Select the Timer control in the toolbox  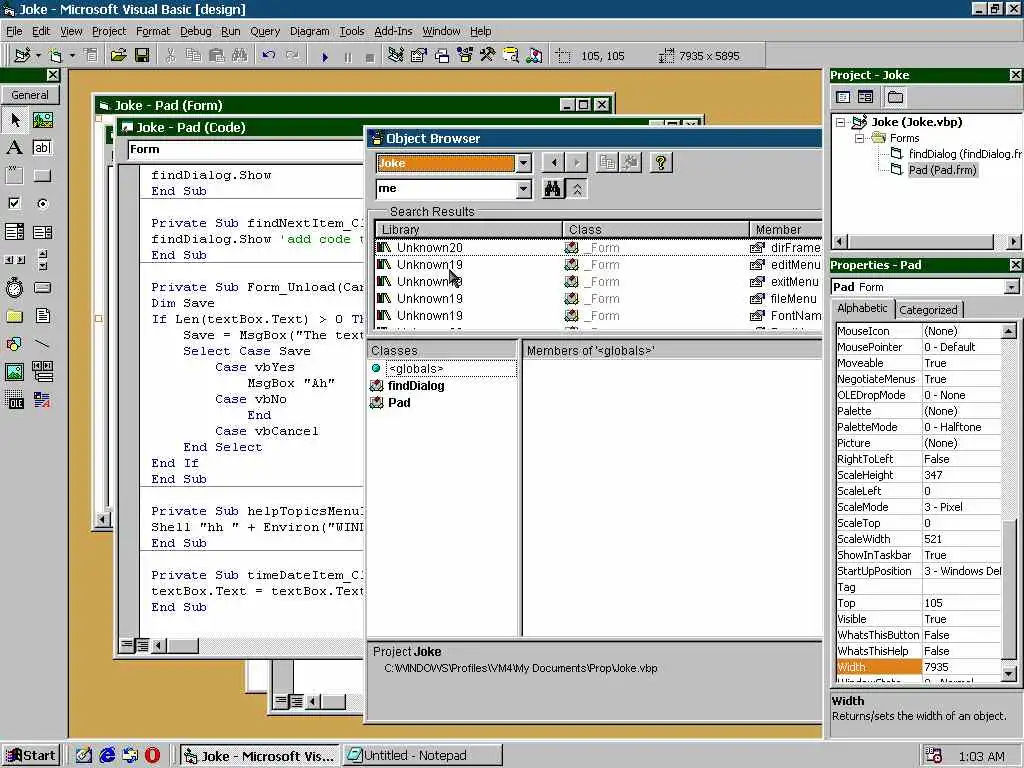click(x=14, y=287)
